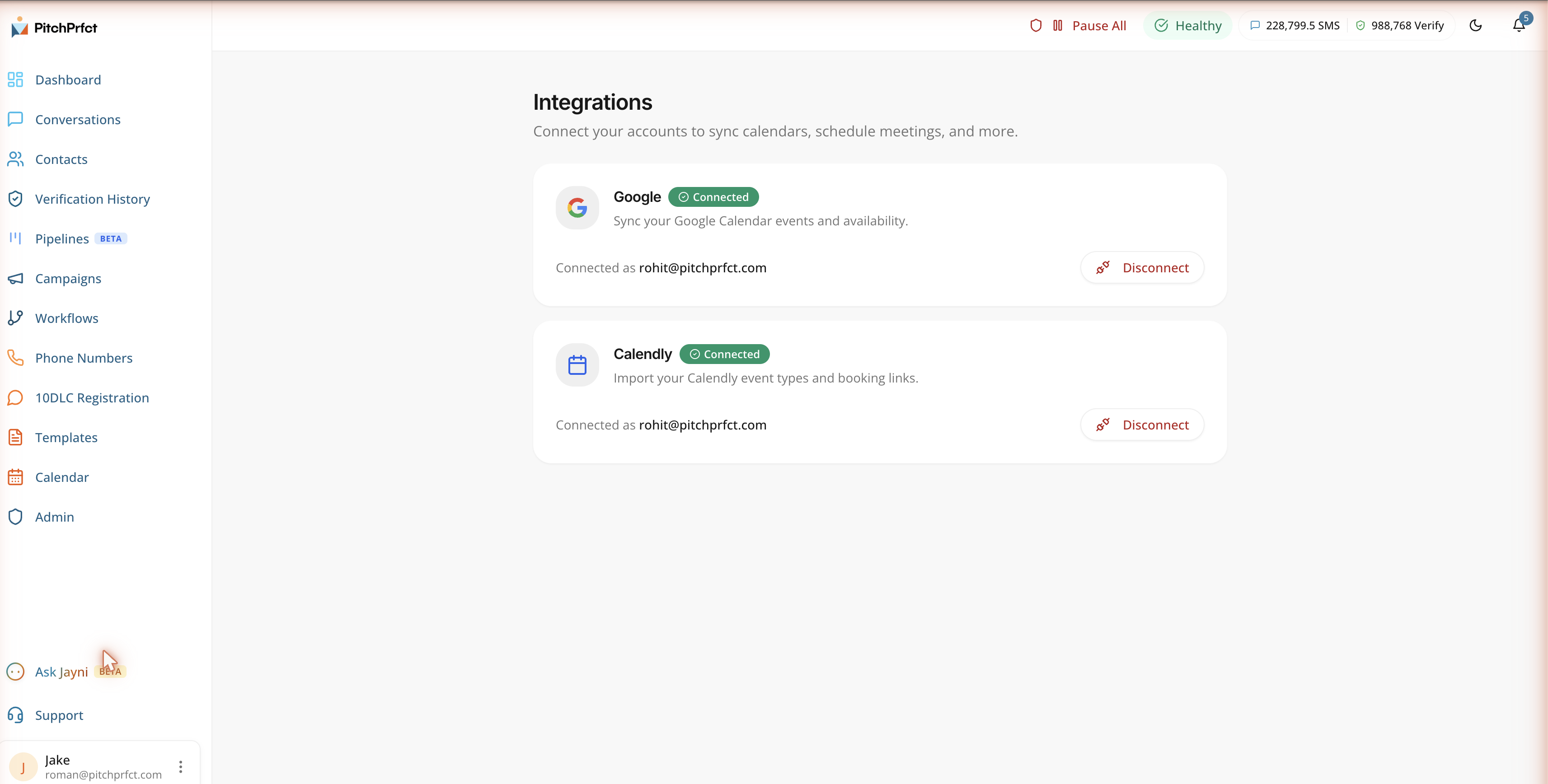Click the Pipelines BETA tag
Screen dimensions: 1548x784
pos(111,238)
